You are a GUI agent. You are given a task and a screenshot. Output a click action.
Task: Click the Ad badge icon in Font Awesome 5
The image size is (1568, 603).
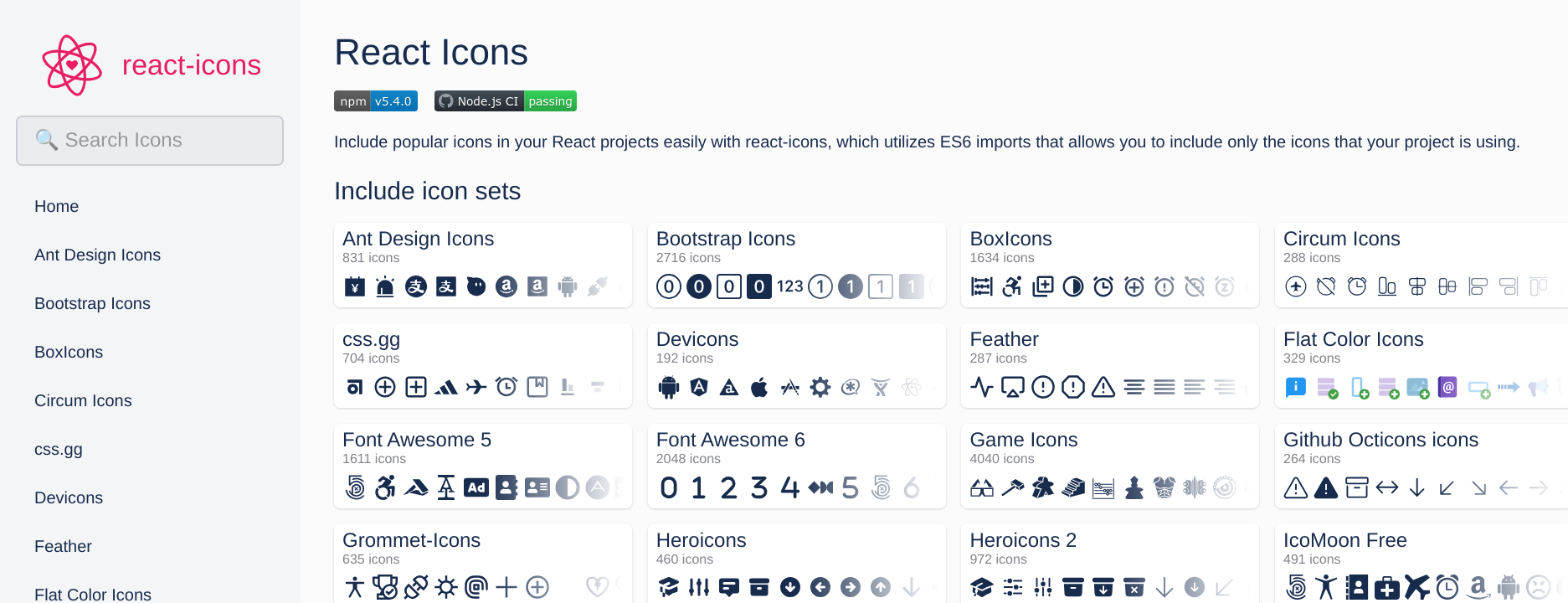(476, 487)
